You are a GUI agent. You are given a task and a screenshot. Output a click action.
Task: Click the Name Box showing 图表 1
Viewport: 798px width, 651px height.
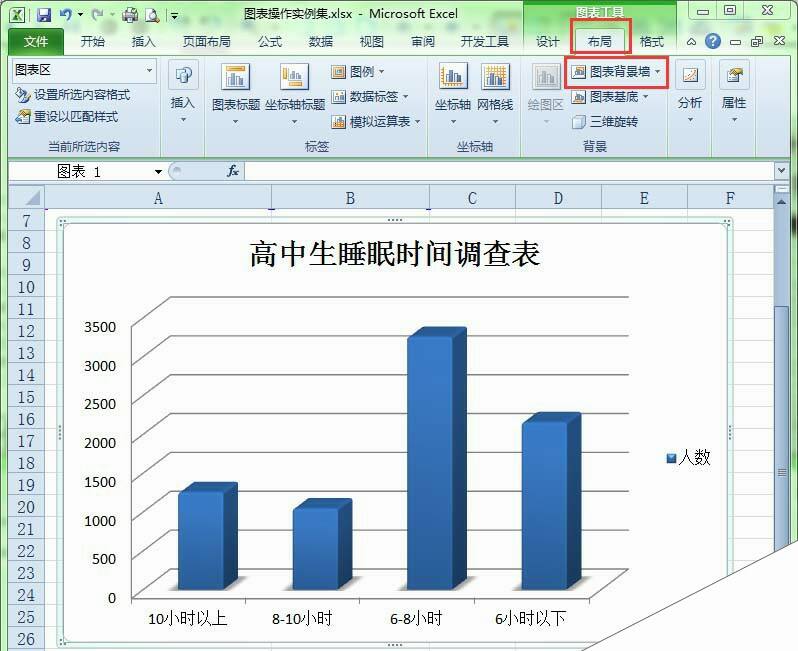point(80,172)
